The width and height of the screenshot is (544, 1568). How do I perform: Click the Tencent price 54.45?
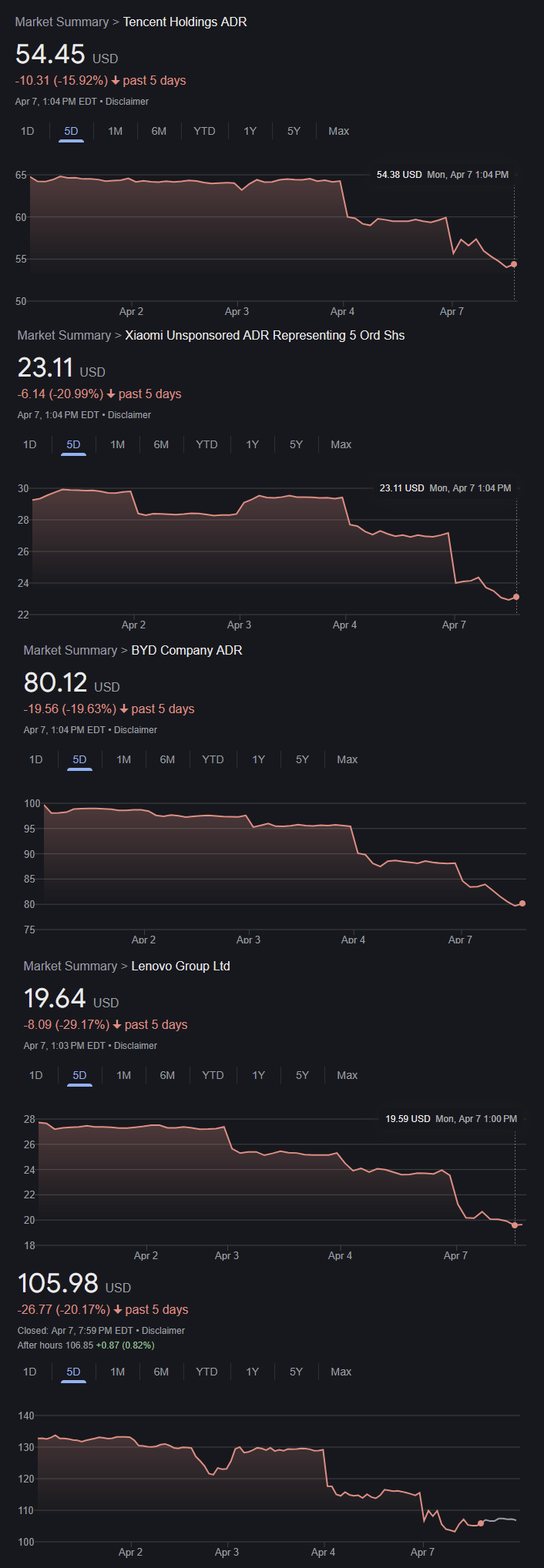pos(50,54)
